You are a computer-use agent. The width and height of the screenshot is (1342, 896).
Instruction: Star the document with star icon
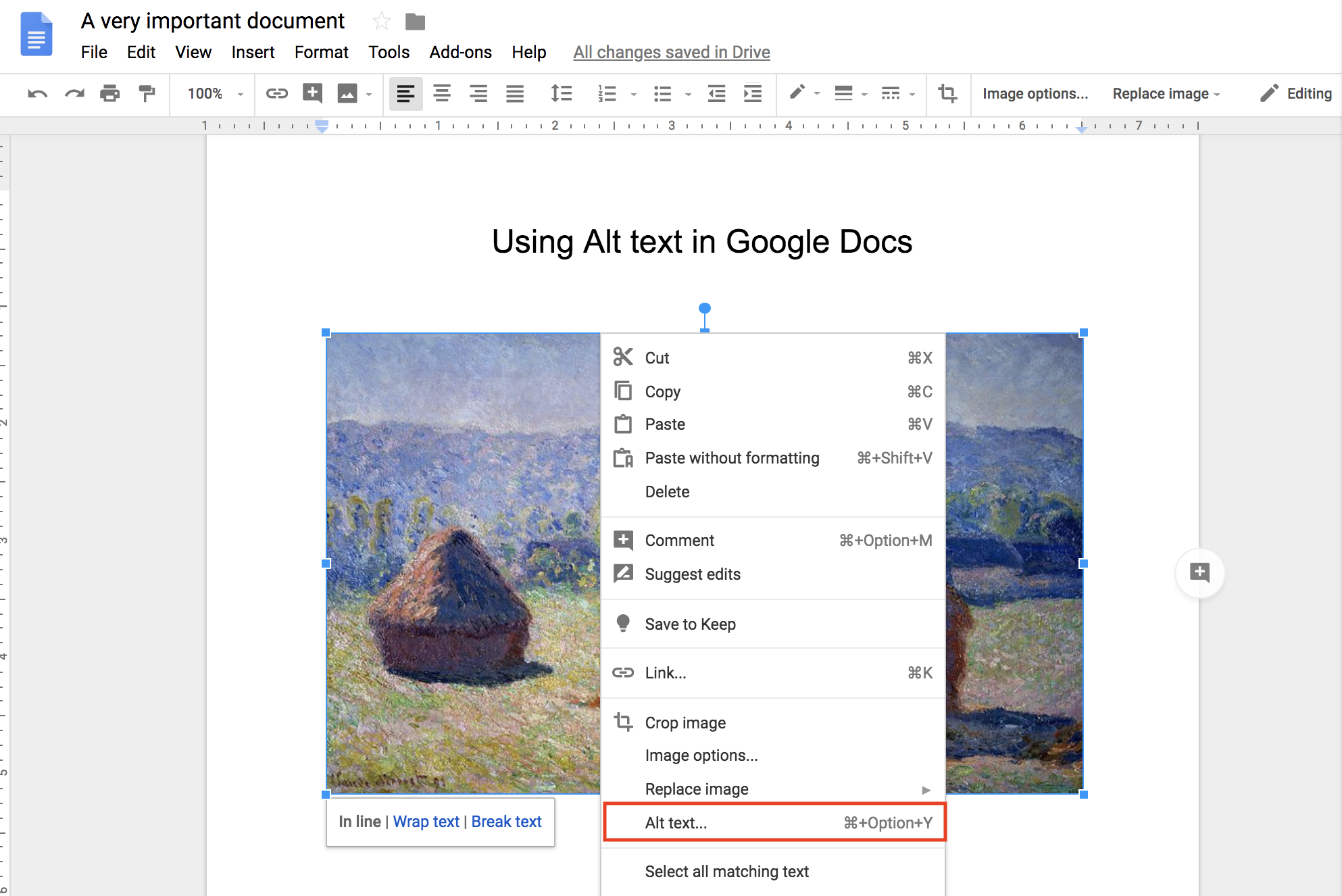pyautogui.click(x=382, y=22)
